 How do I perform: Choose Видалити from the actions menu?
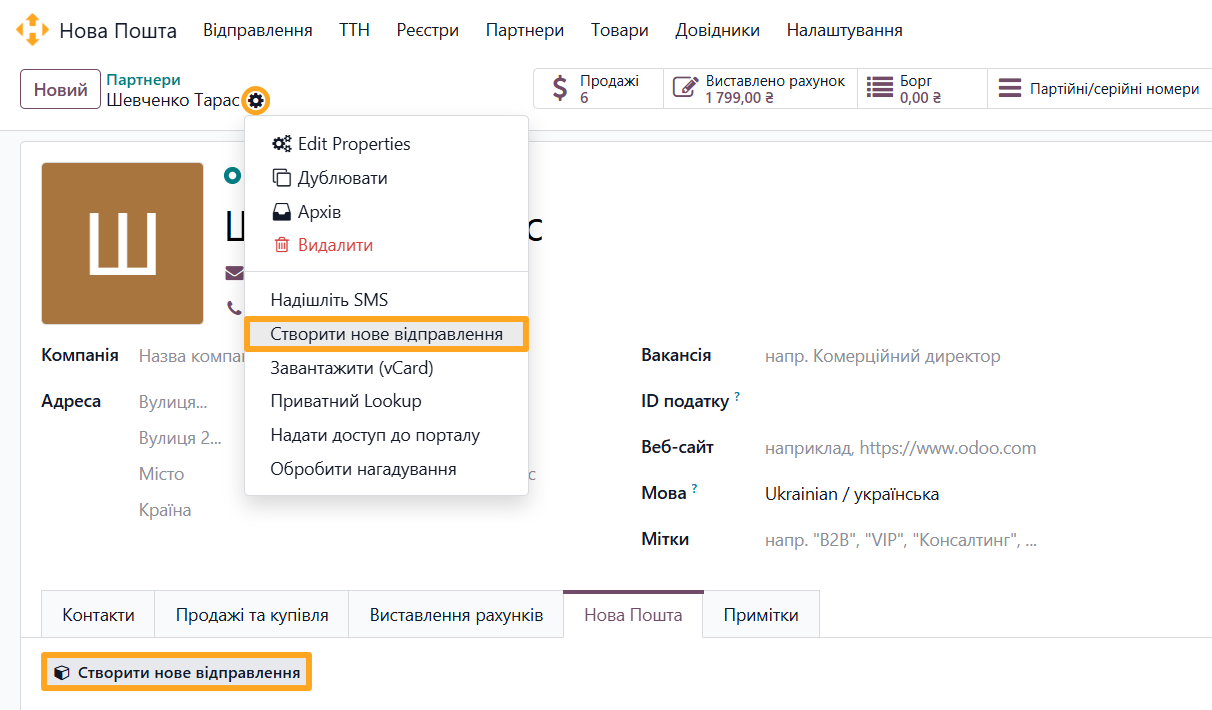tap(386, 245)
